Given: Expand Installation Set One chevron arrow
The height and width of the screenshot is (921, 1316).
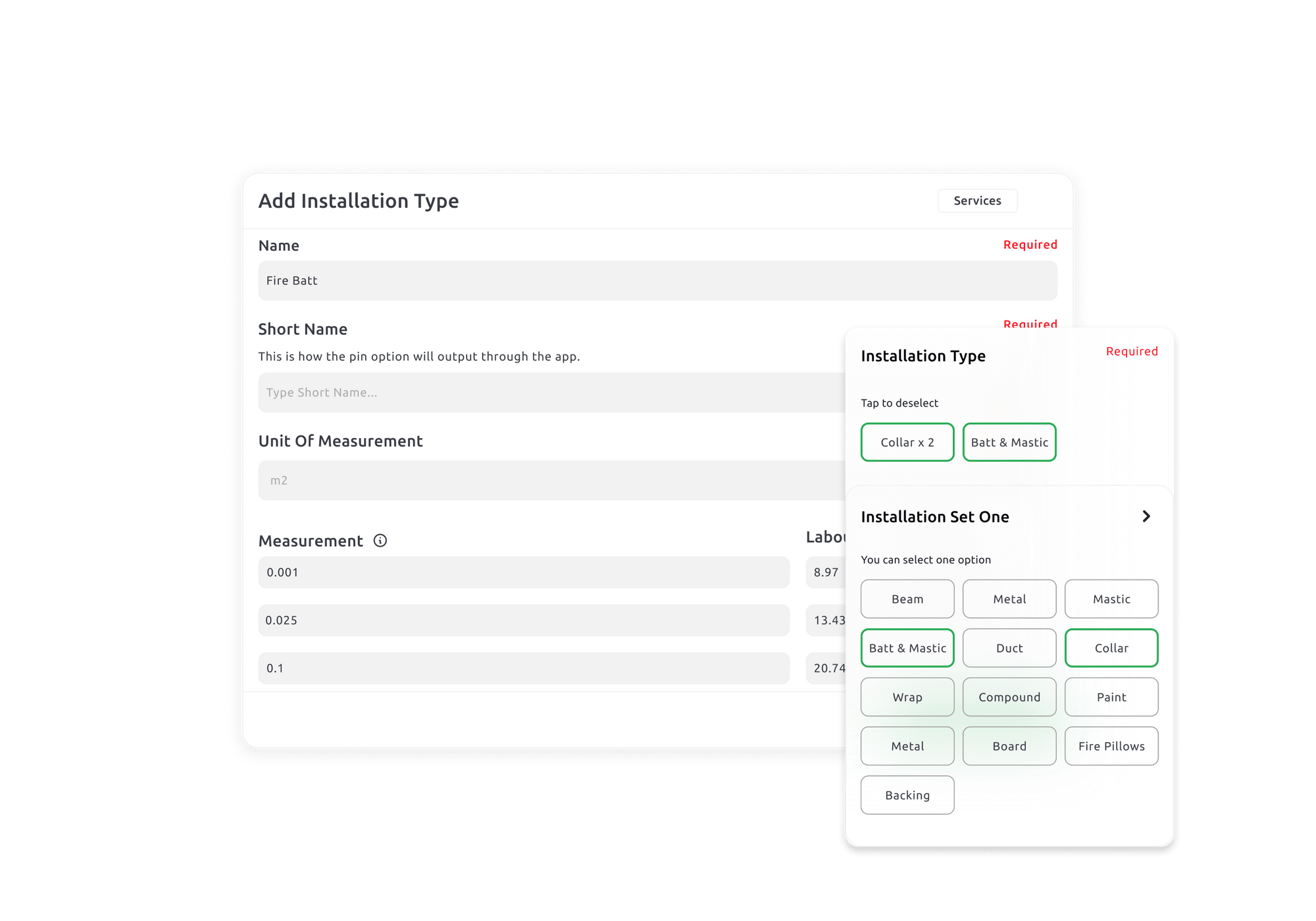Looking at the screenshot, I should click(1146, 516).
